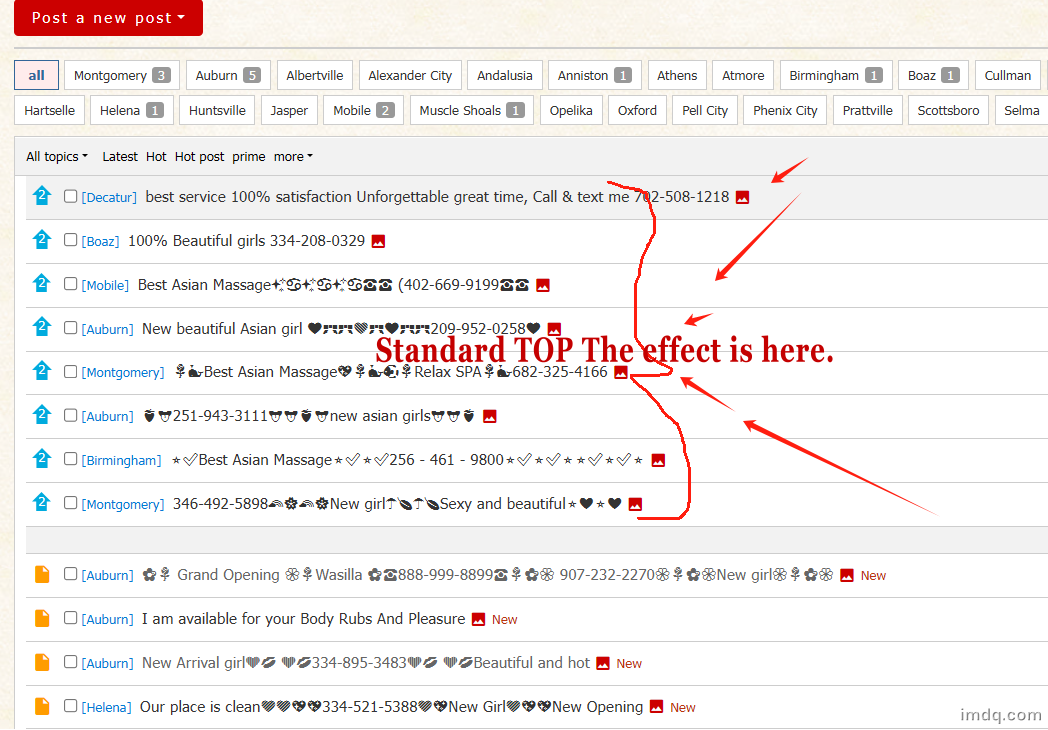
Task: Open the [Montgomery] link on the Relax SPA post
Action: click(122, 372)
